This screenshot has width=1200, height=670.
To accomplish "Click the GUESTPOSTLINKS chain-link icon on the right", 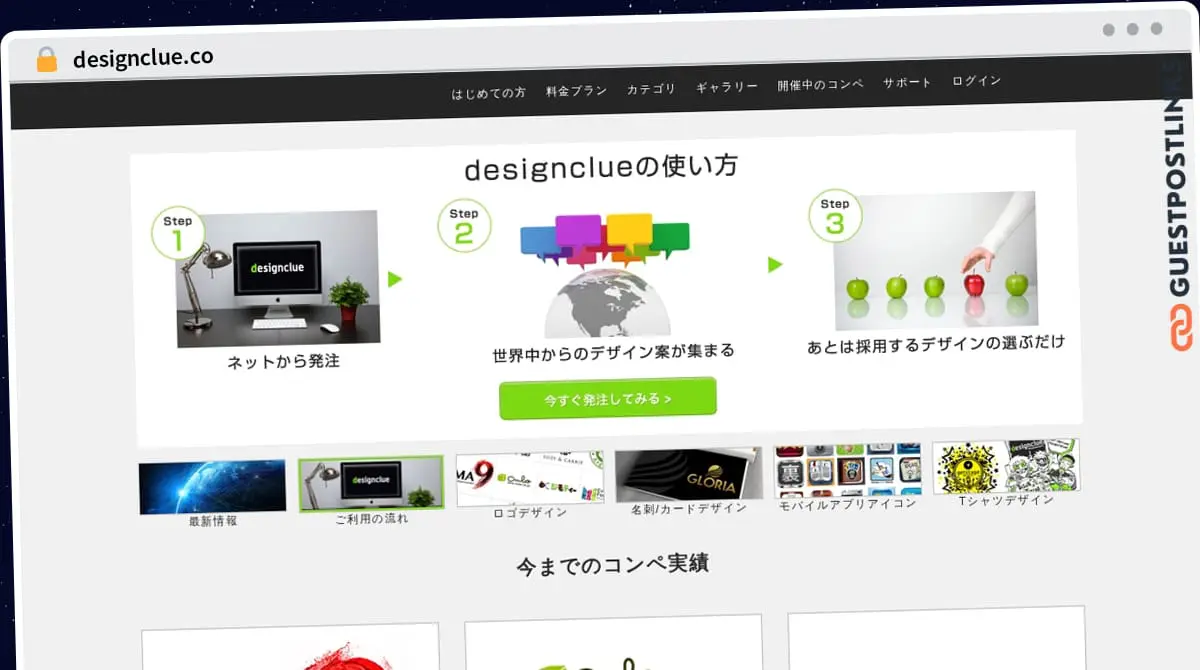I will tap(1182, 324).
